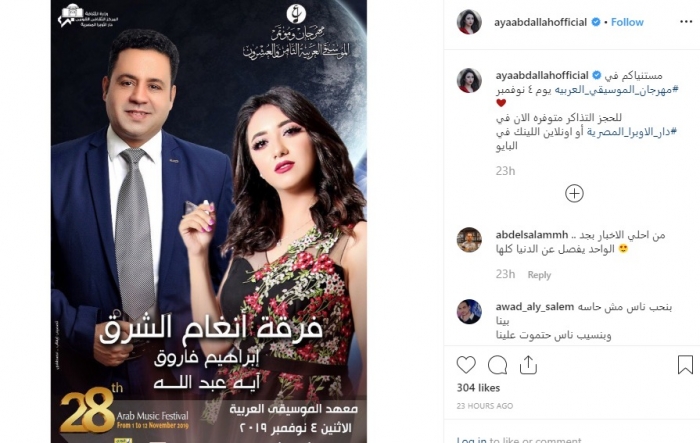
Task: Reply to abdelsalammh's comment
Action: click(x=539, y=275)
